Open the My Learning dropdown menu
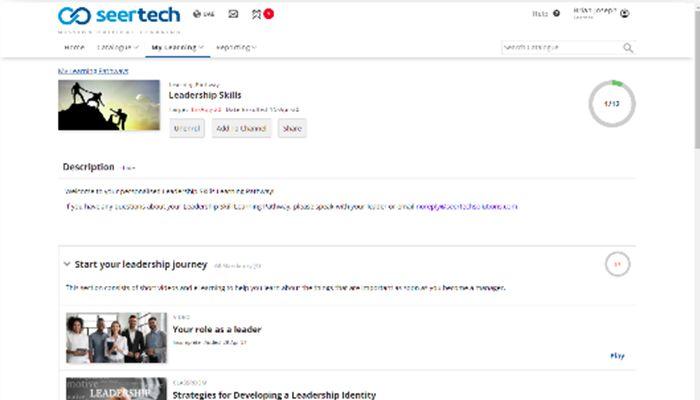This screenshot has height=400, width=700. pos(178,47)
